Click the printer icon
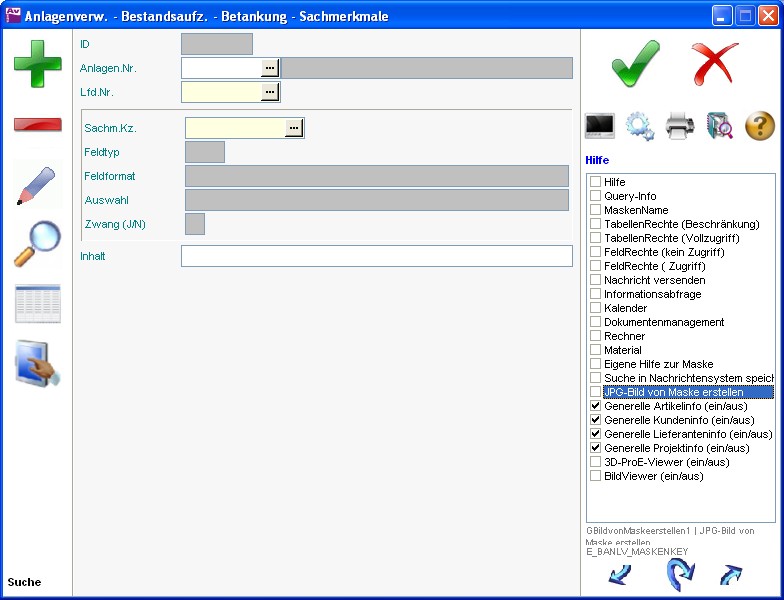784x600 pixels. (680, 126)
